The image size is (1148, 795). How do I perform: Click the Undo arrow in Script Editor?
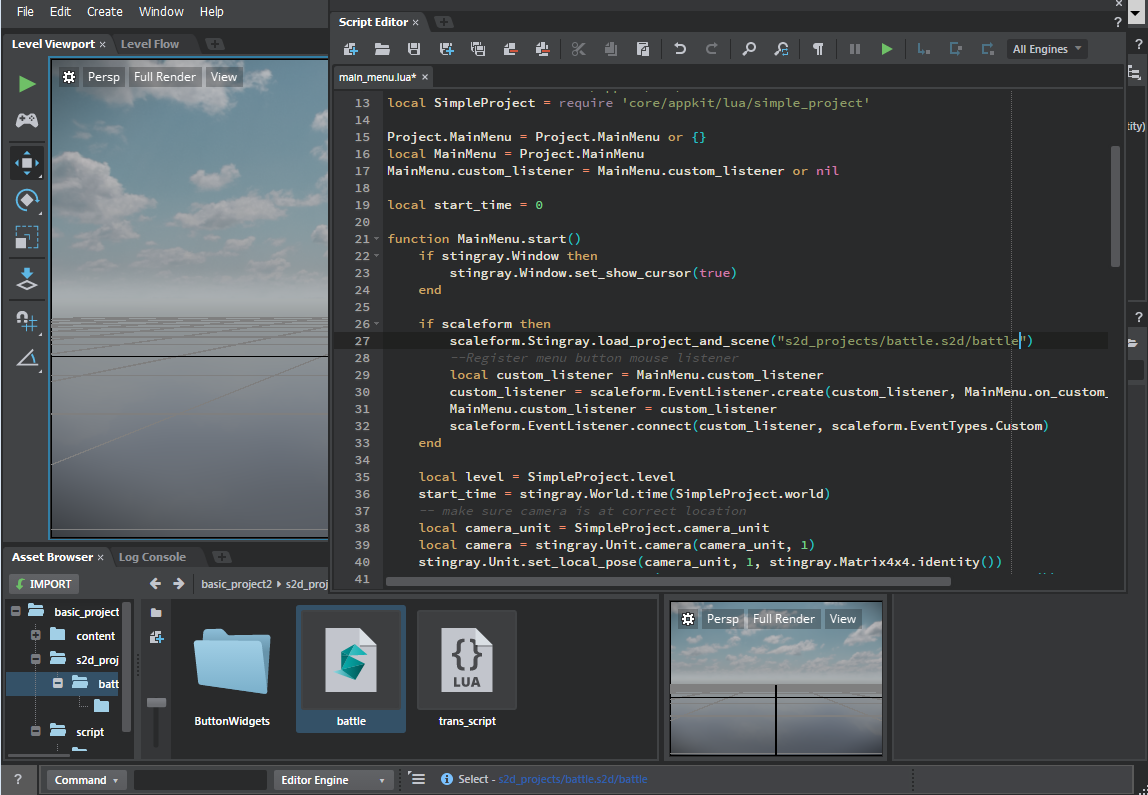point(680,49)
